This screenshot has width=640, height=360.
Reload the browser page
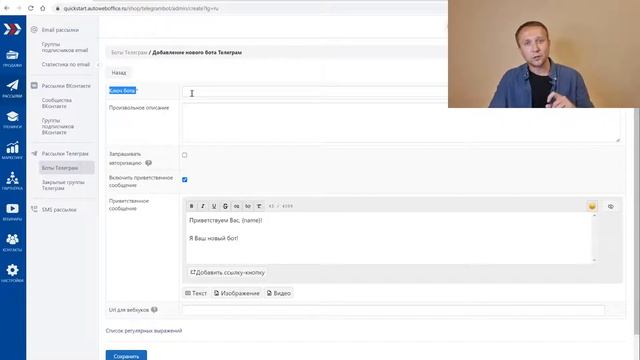click(31, 8)
